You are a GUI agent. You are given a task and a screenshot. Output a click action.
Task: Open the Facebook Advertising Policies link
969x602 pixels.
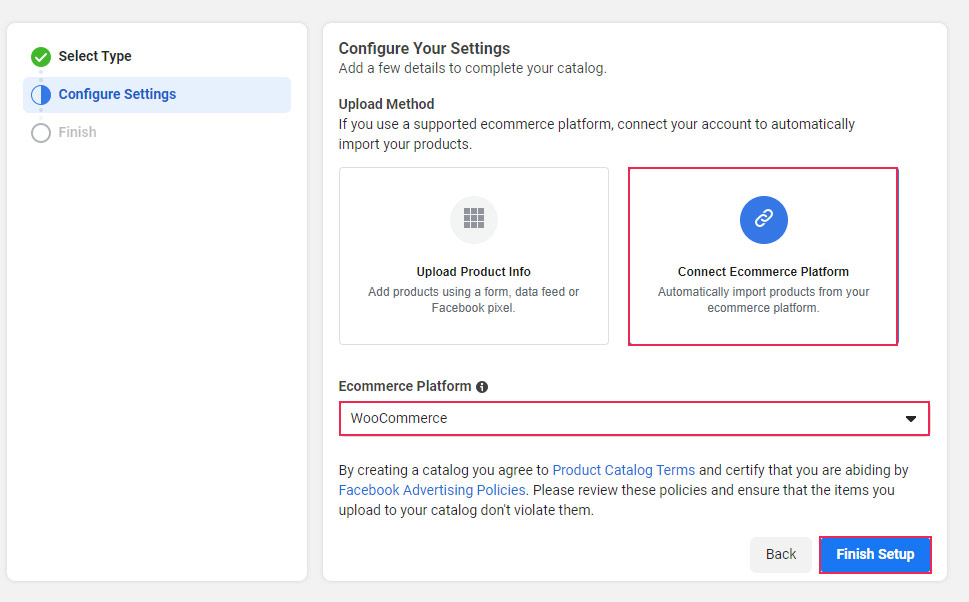(432, 490)
